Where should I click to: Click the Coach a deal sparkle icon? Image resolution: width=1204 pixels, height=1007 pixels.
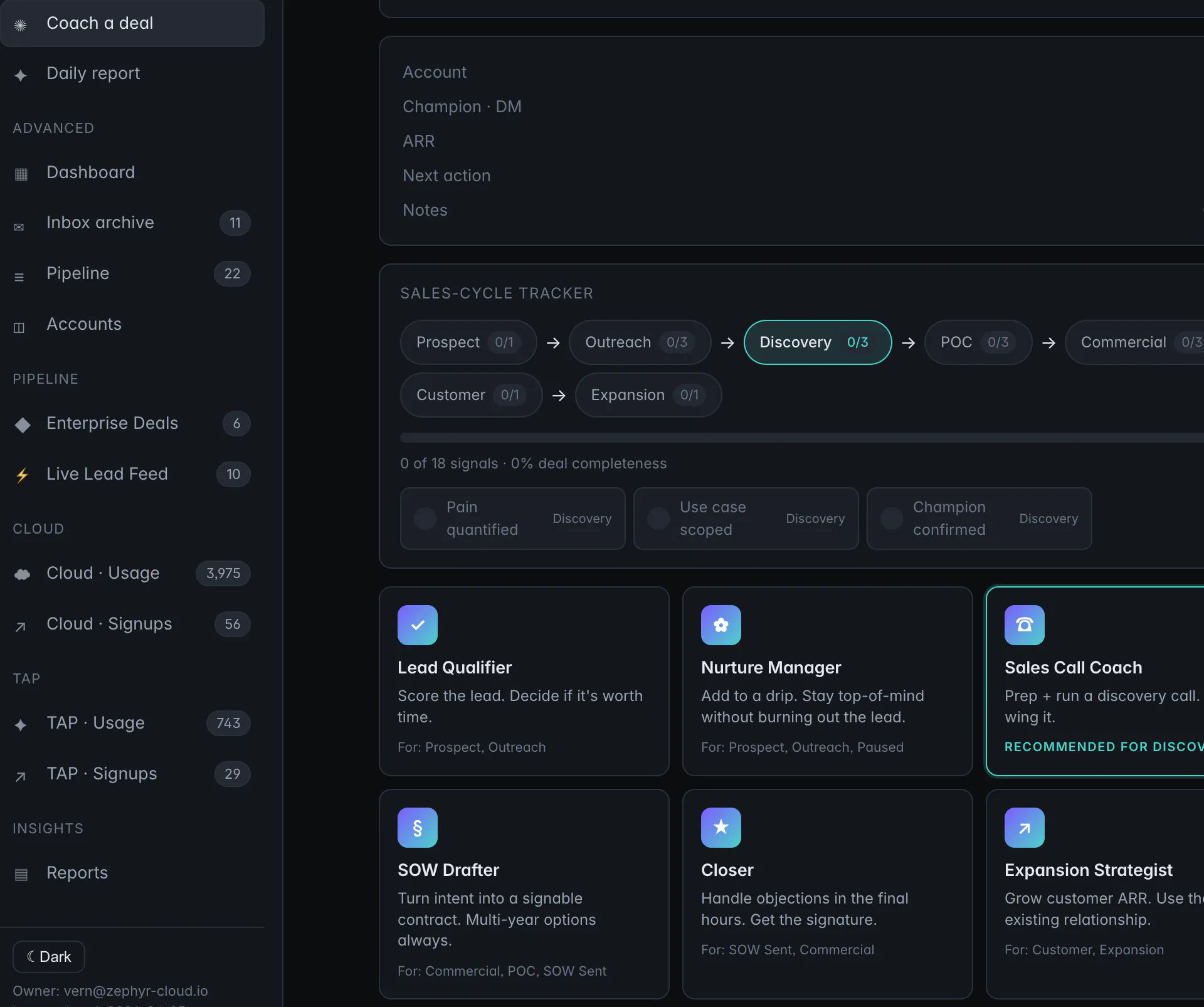pos(20,25)
